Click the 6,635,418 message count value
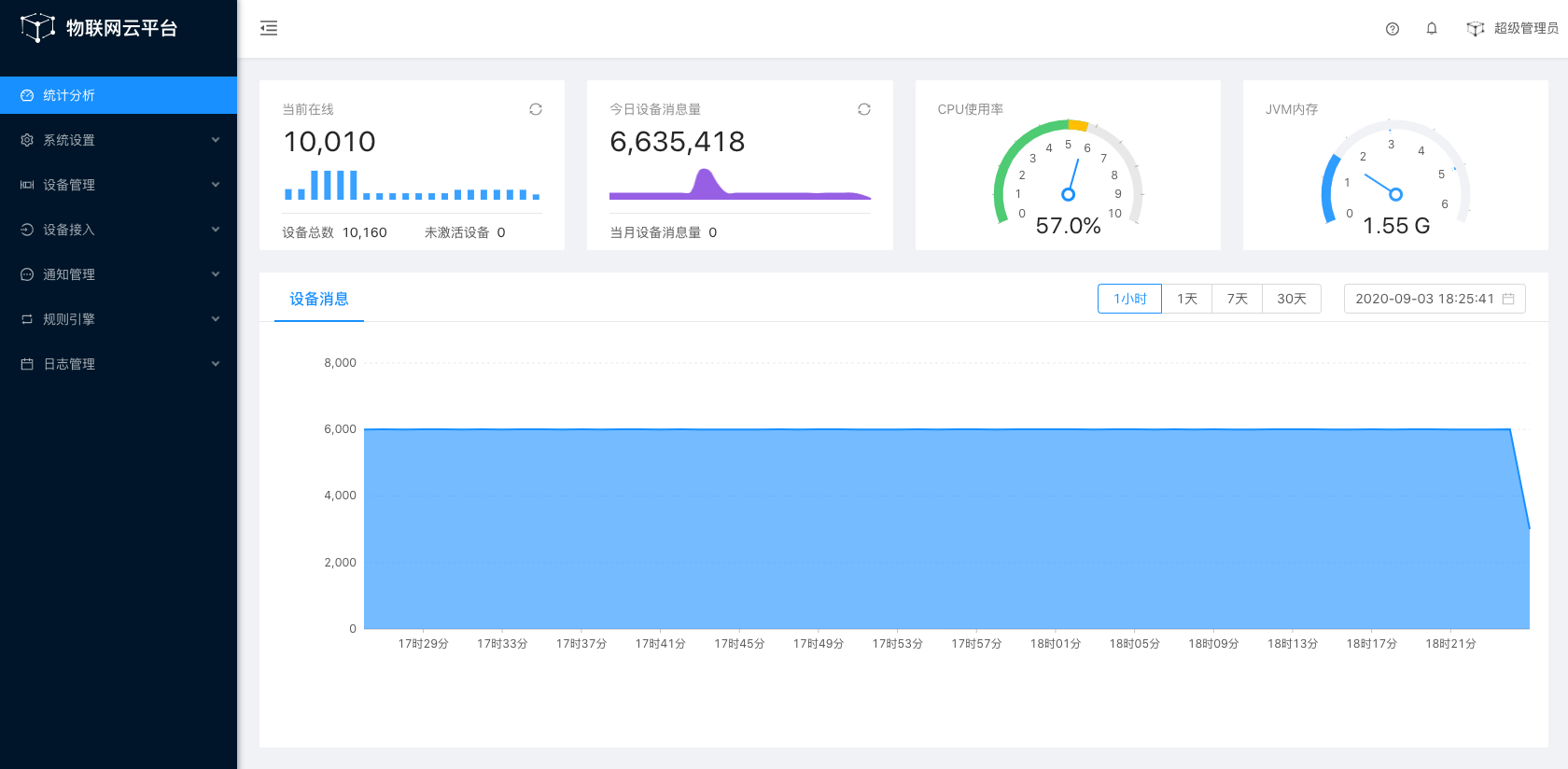 pyautogui.click(x=678, y=142)
